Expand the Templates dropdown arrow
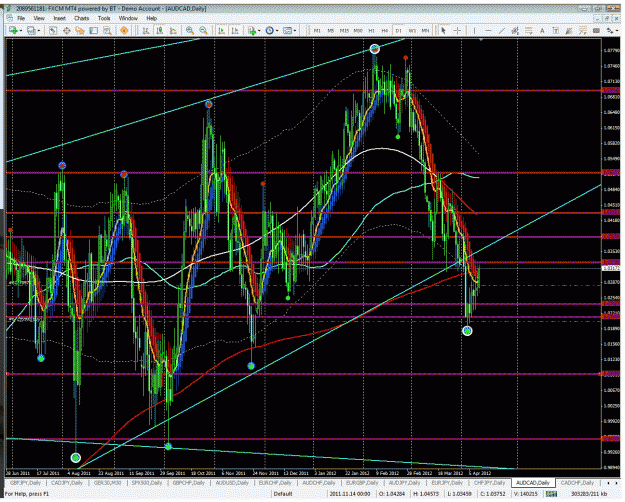 pyautogui.click(x=295, y=31)
